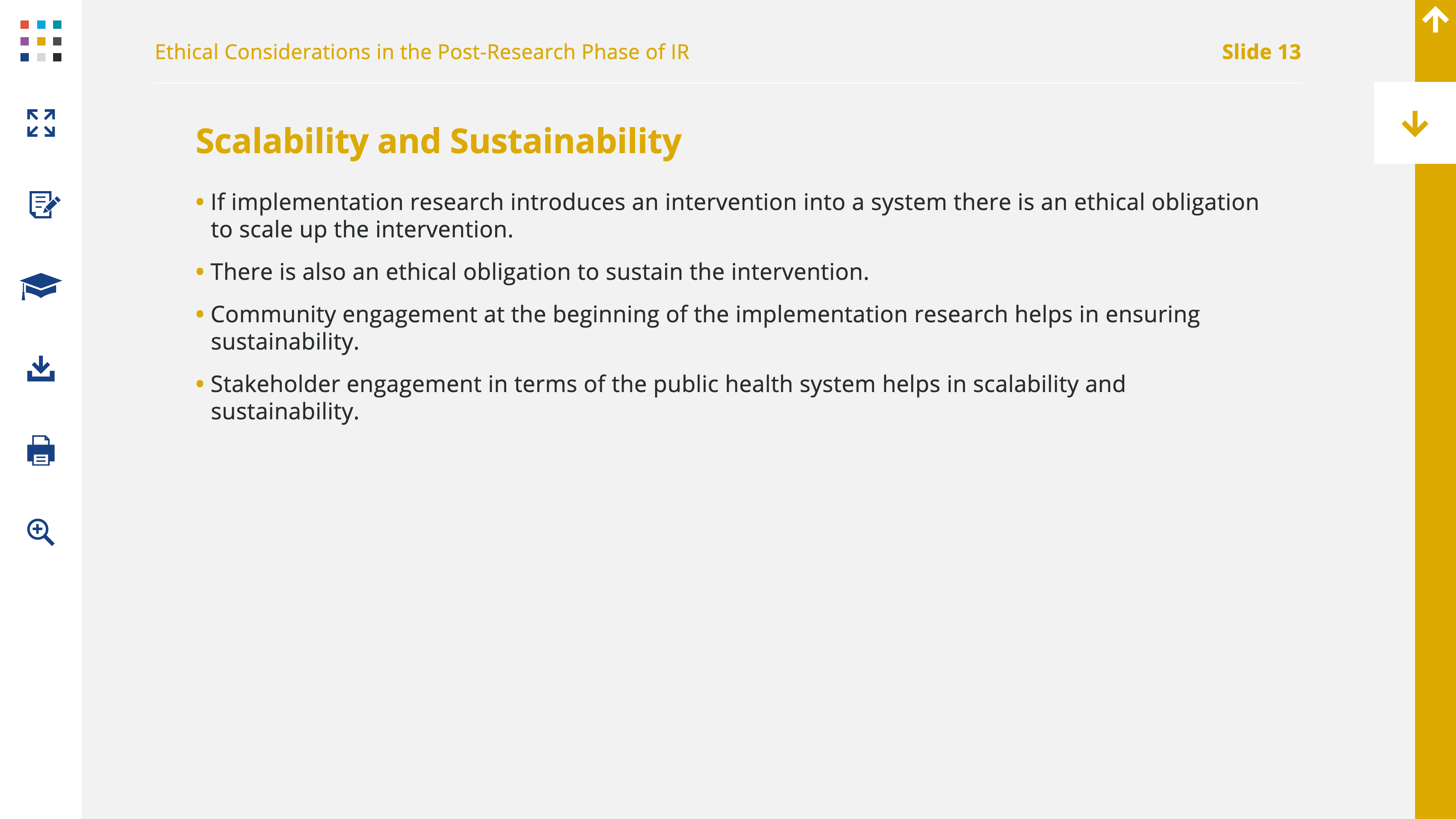Click the bullet about community engagement

click(698, 328)
